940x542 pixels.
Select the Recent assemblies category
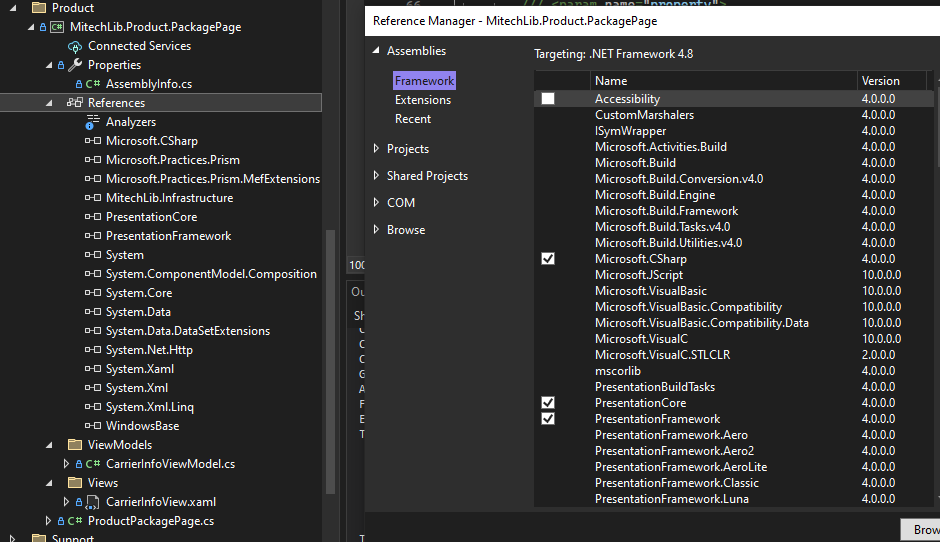(413, 119)
